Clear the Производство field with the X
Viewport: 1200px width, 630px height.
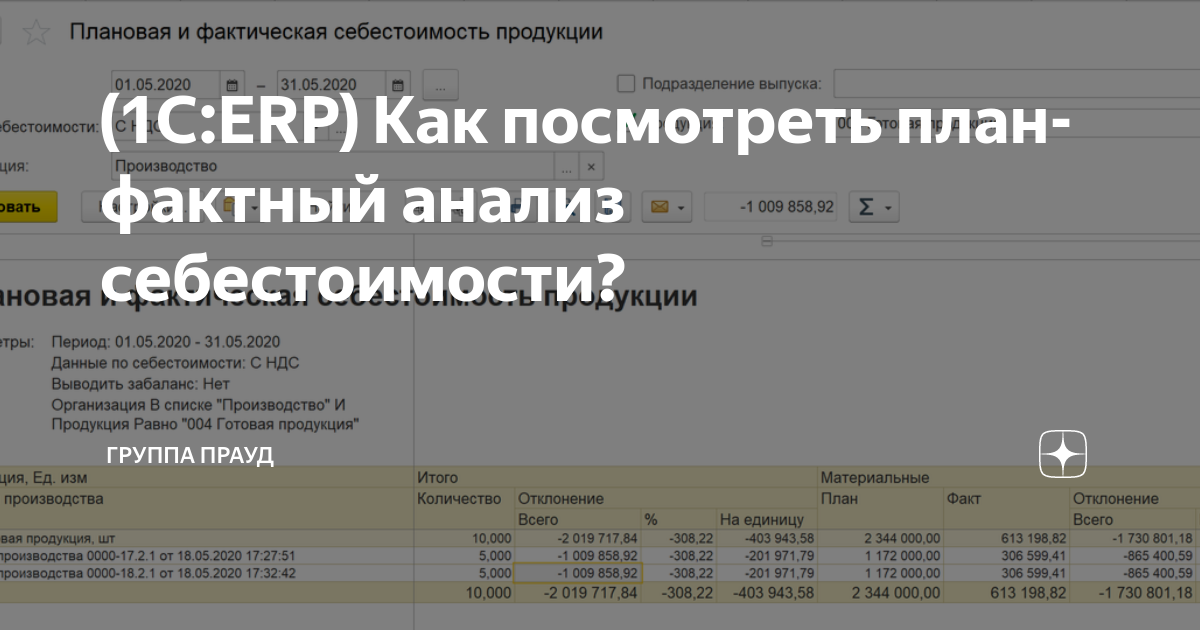591,167
